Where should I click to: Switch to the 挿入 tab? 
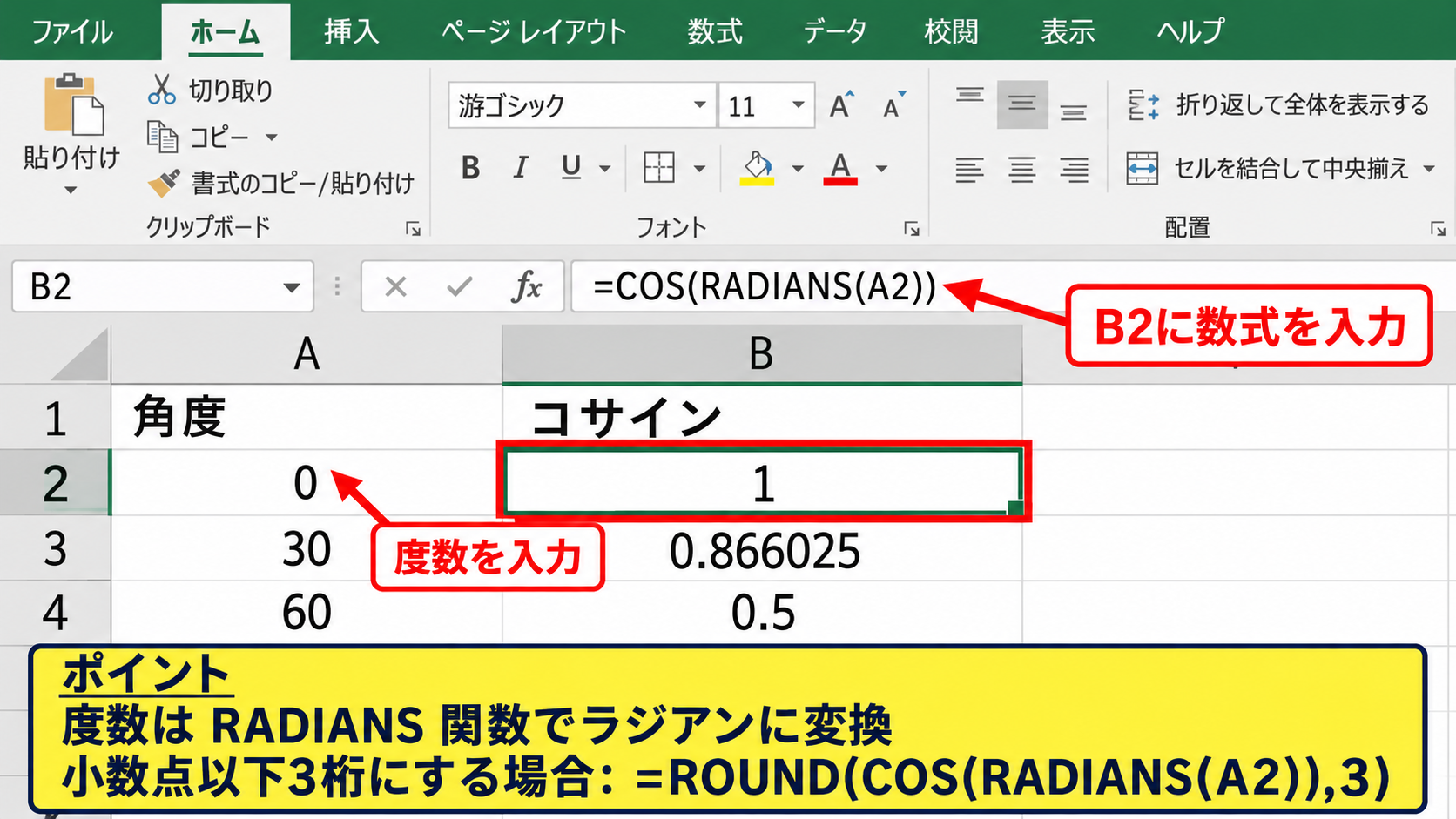[x=352, y=31]
